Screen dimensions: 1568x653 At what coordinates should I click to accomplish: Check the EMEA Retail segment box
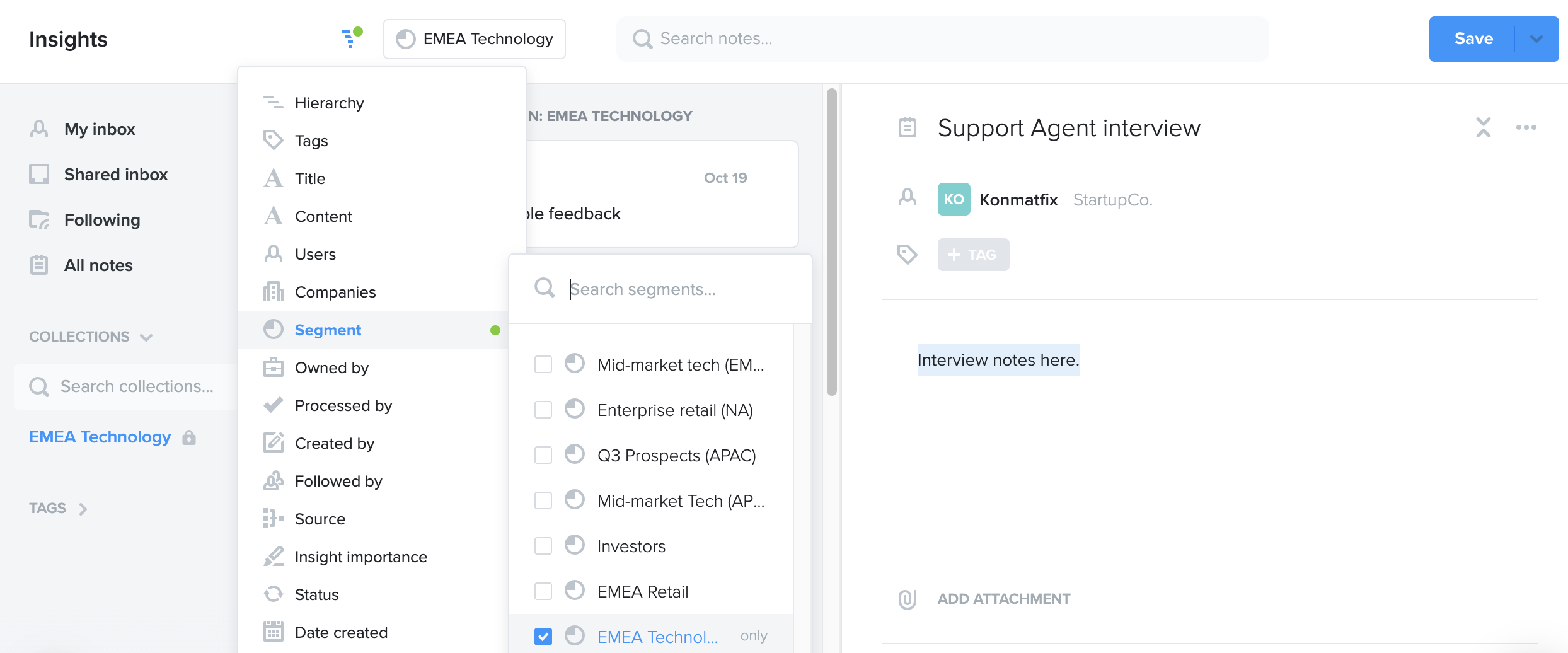[543, 591]
